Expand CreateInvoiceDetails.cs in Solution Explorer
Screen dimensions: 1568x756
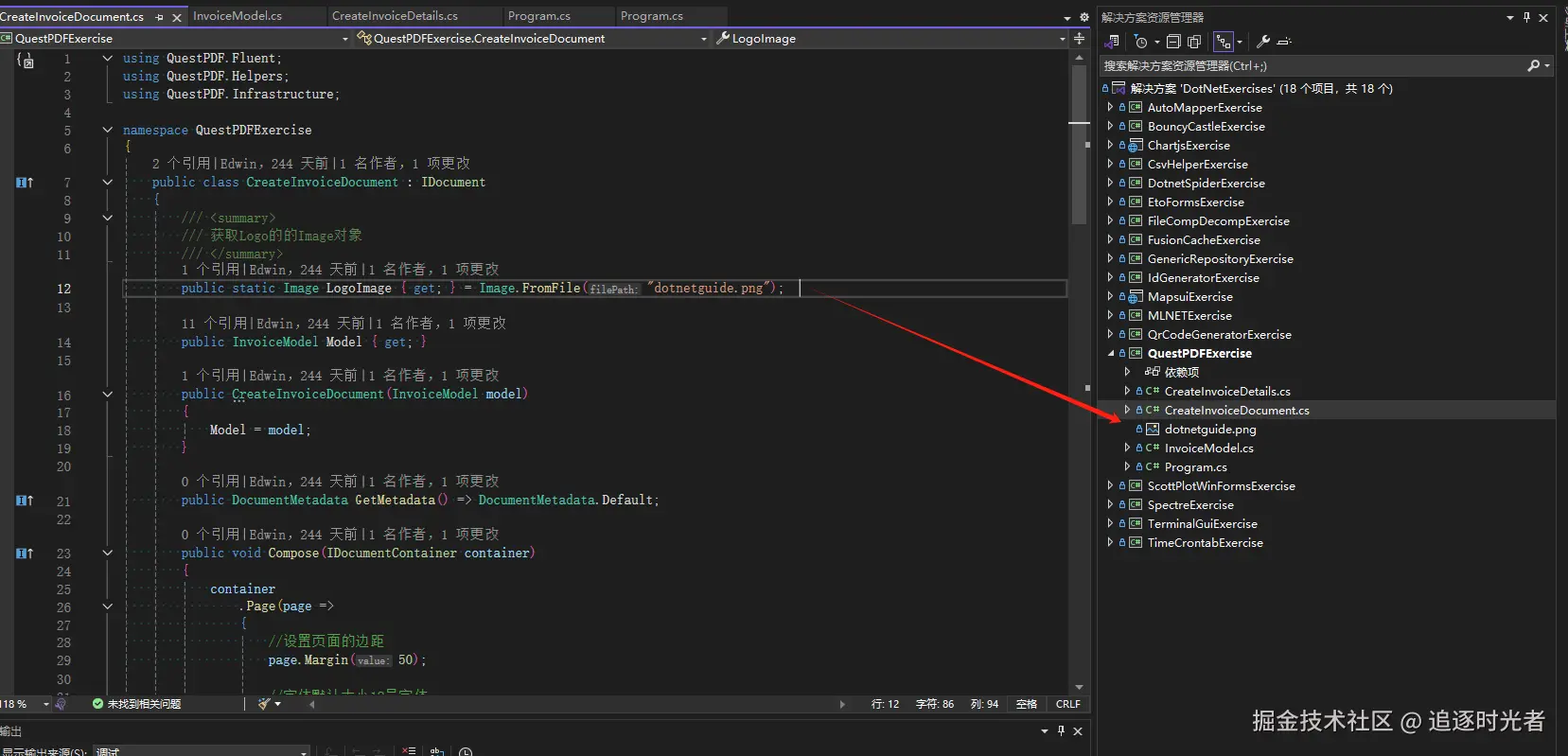(1127, 391)
